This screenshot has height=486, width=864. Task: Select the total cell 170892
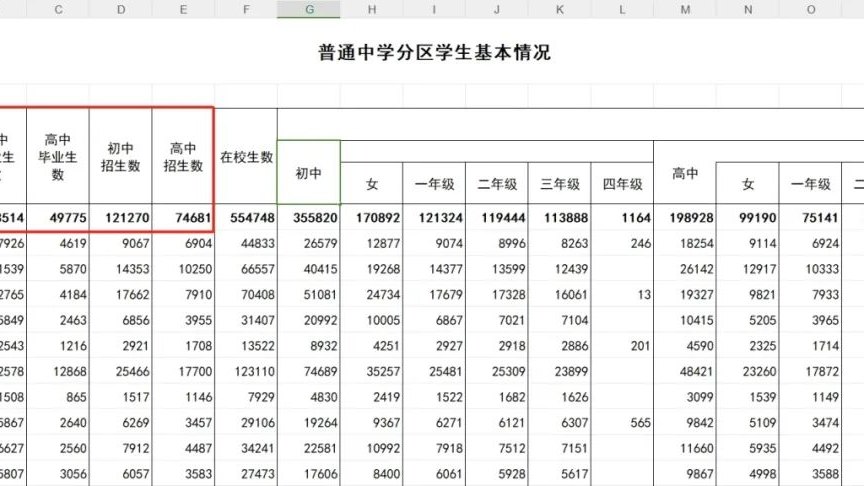(x=372, y=218)
